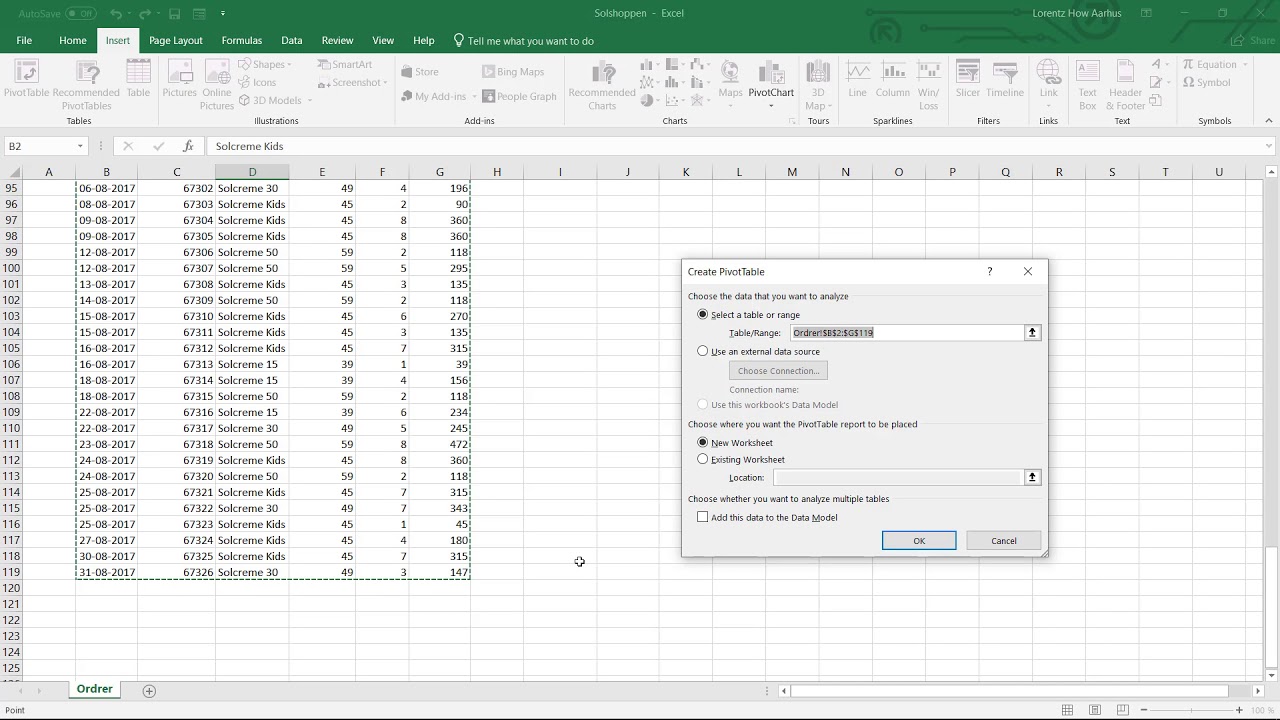Collapse the Location range selector button
Screen dimensions: 1280x720
(x=1032, y=477)
